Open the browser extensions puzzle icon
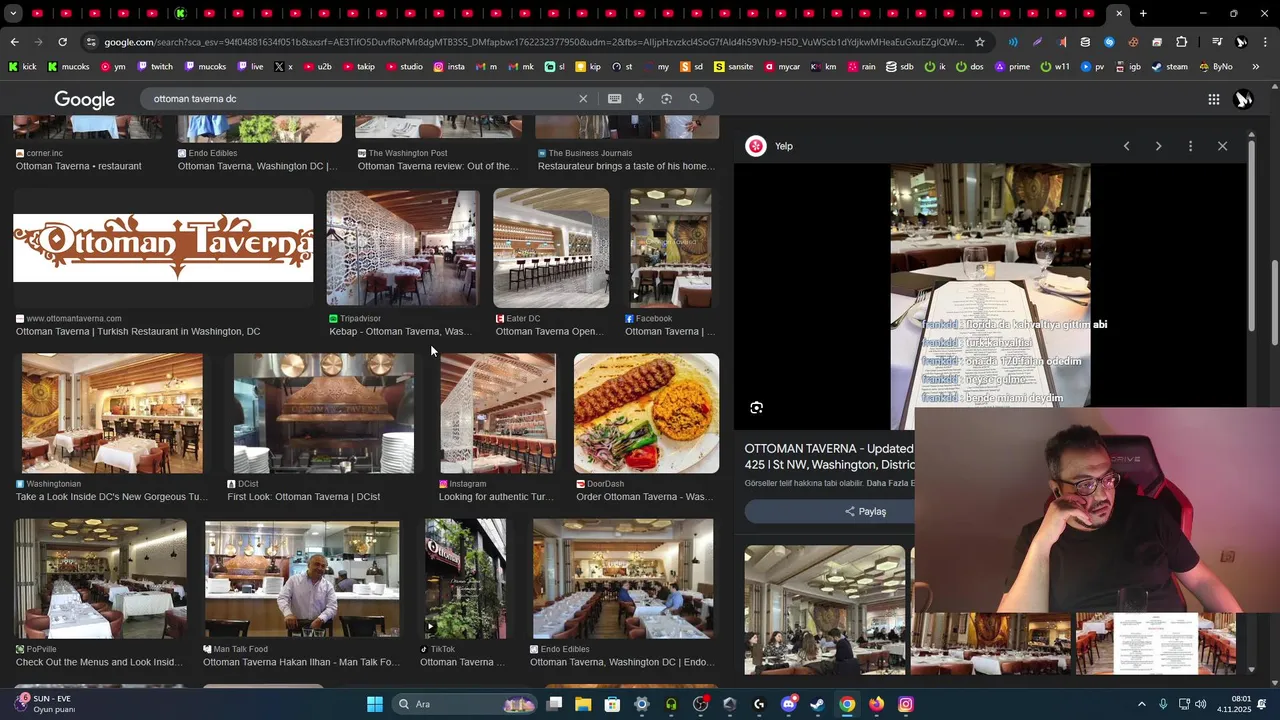The height and width of the screenshot is (720, 1280). click(x=1182, y=42)
